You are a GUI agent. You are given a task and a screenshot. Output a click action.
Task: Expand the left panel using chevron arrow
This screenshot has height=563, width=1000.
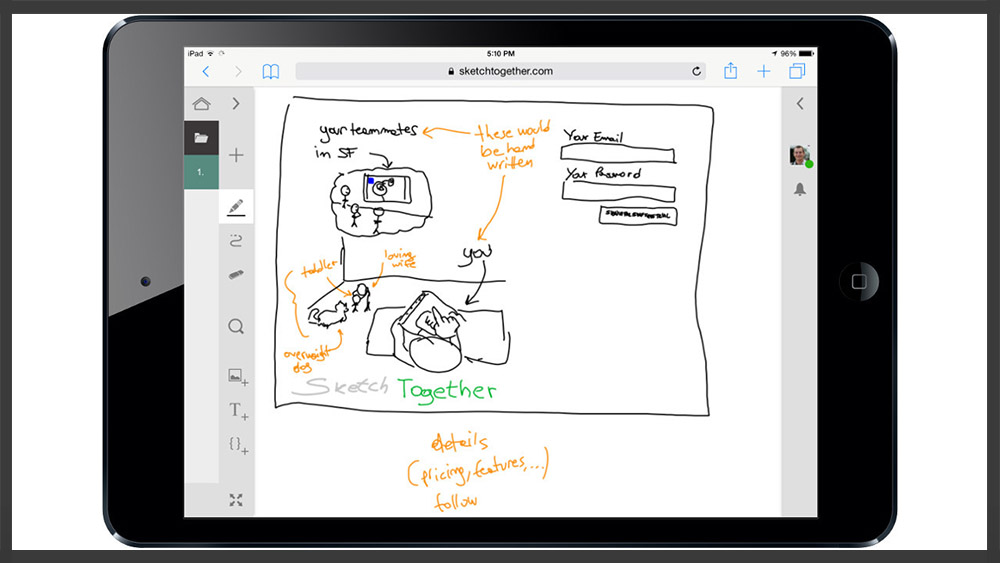click(236, 103)
